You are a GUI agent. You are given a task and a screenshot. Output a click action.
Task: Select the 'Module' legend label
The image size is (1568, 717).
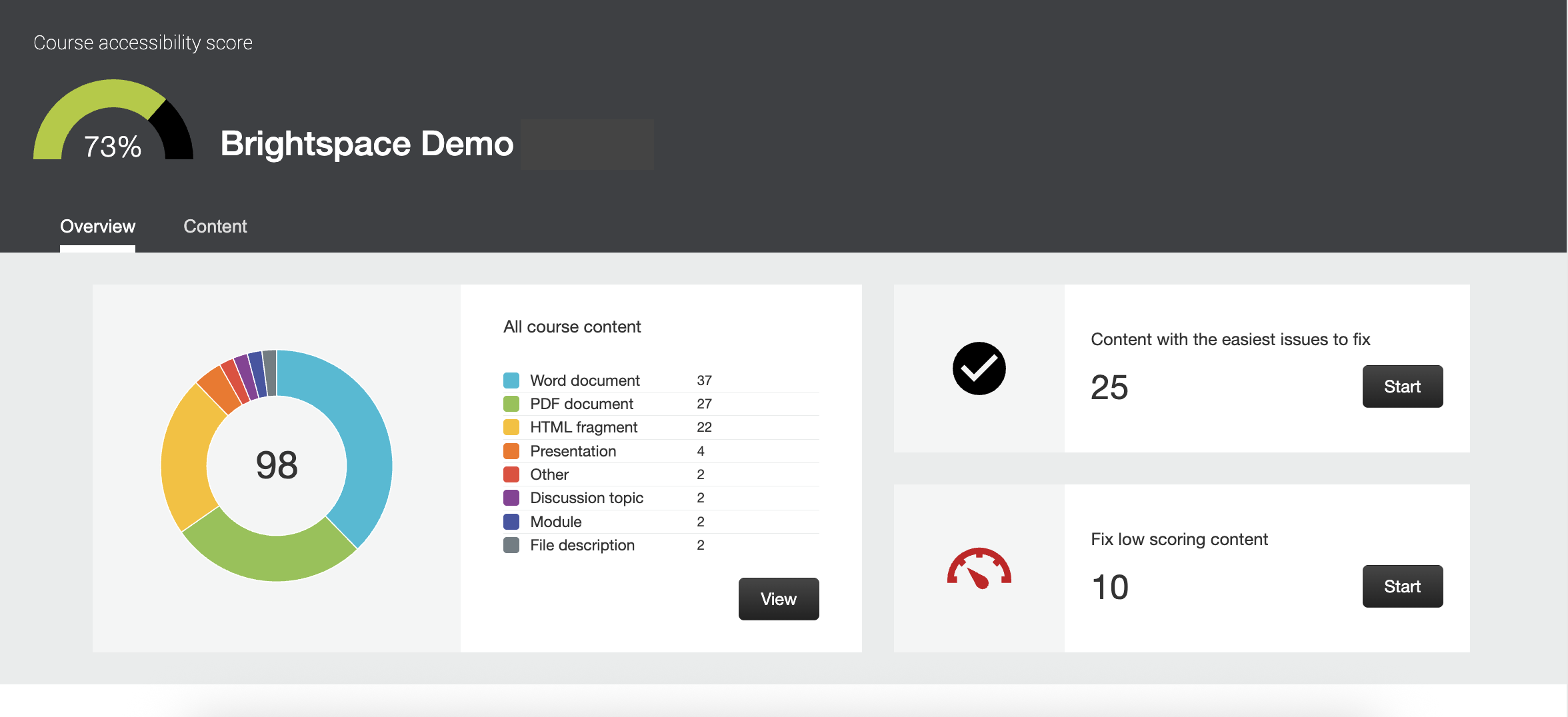coord(556,522)
